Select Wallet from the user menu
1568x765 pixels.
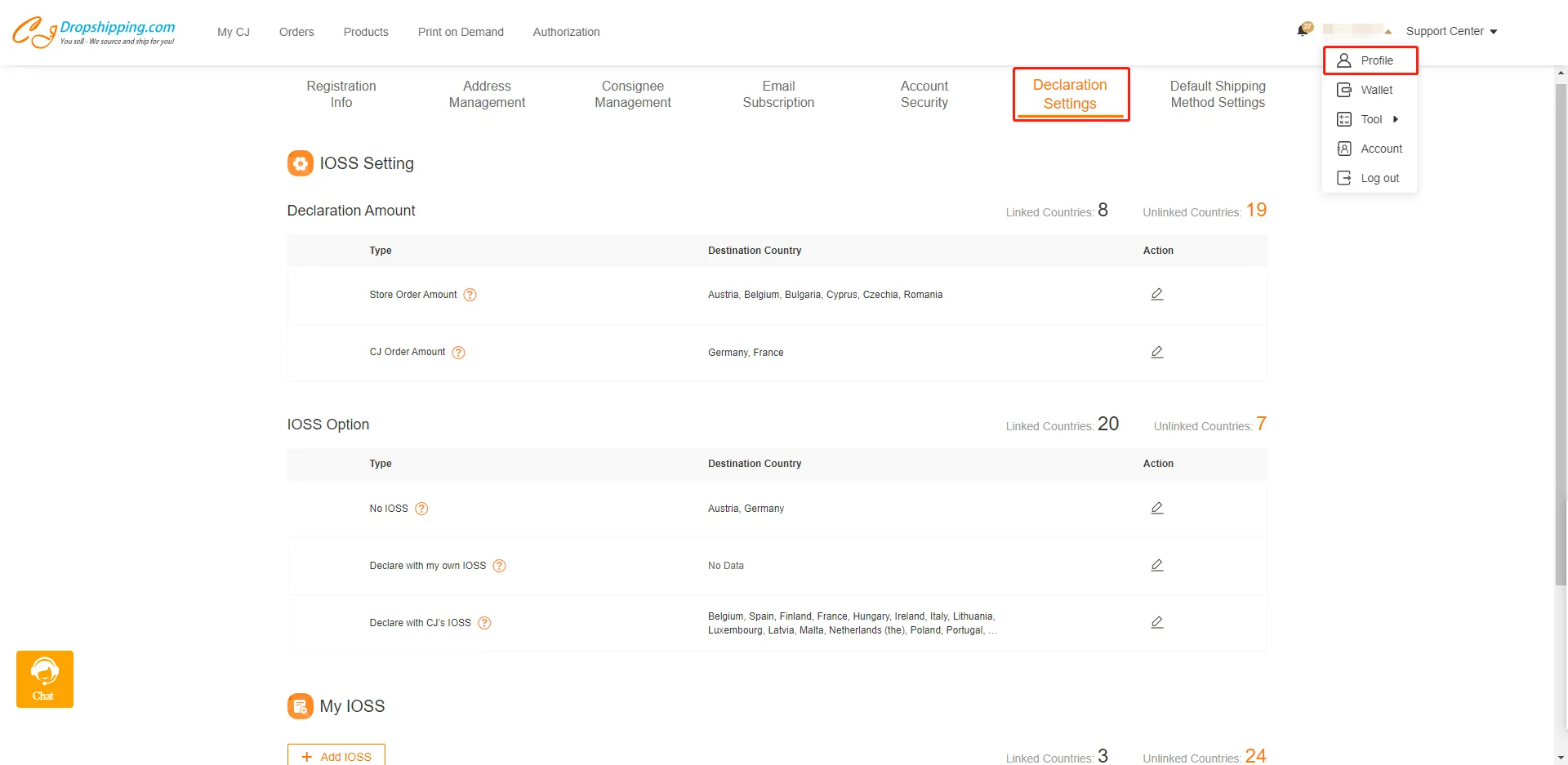coord(1376,90)
